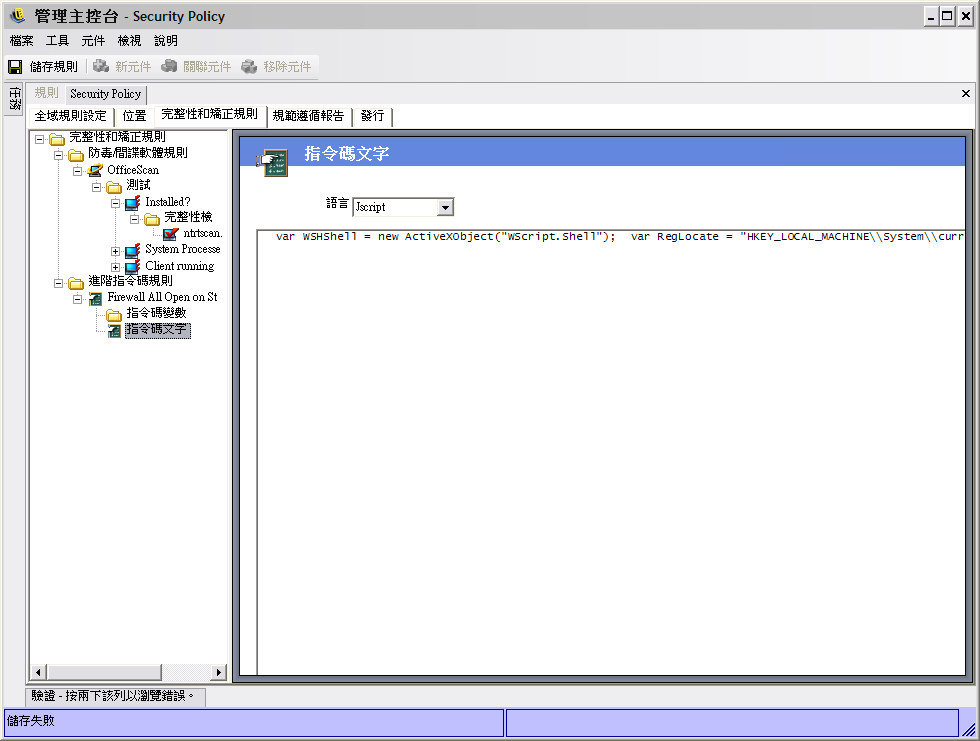Click the Firewall All Open script icon
Viewport: 980px width, 741px height.
coord(95,298)
